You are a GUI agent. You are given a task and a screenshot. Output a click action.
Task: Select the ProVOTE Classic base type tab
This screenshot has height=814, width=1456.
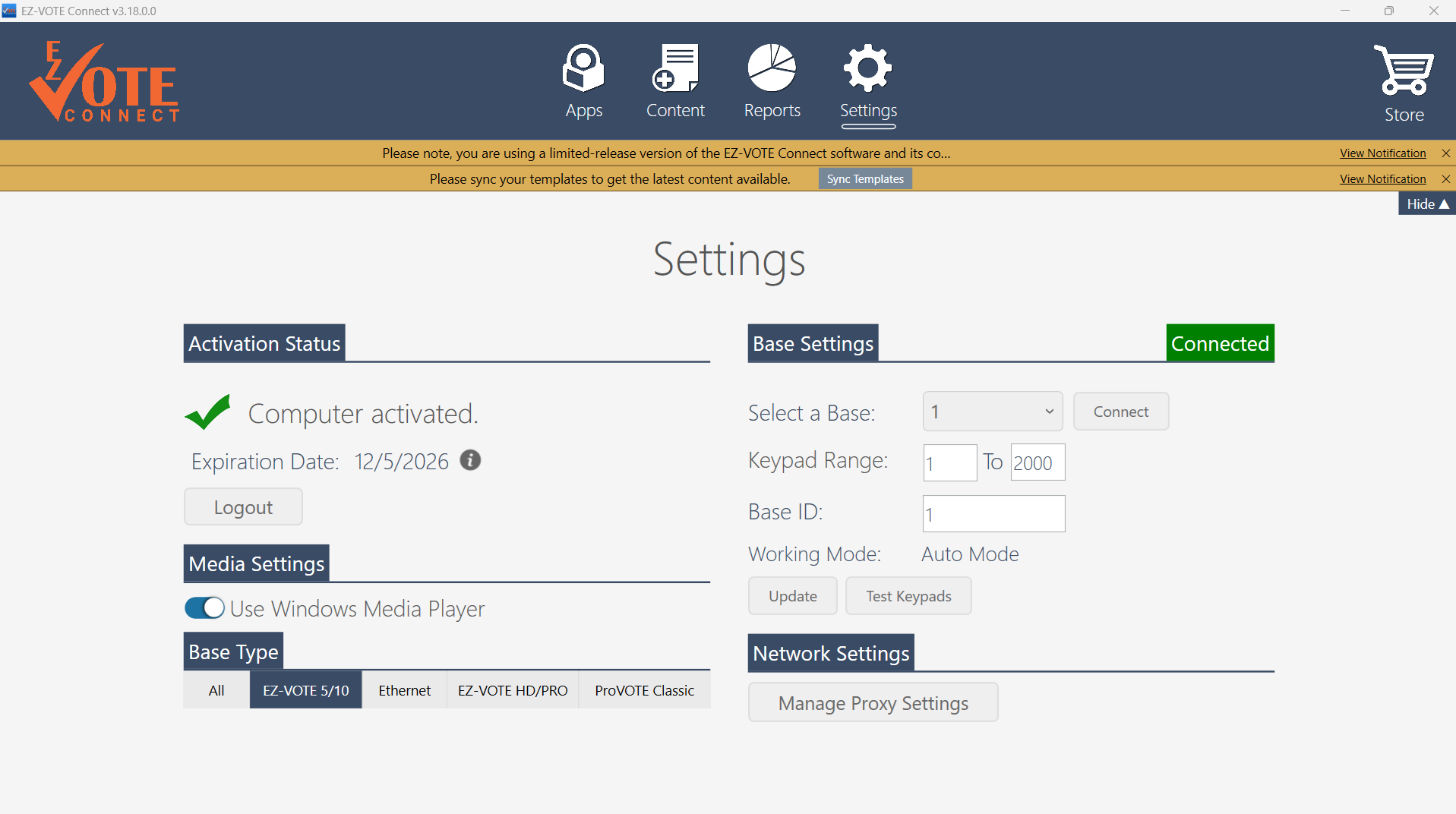[x=644, y=690]
